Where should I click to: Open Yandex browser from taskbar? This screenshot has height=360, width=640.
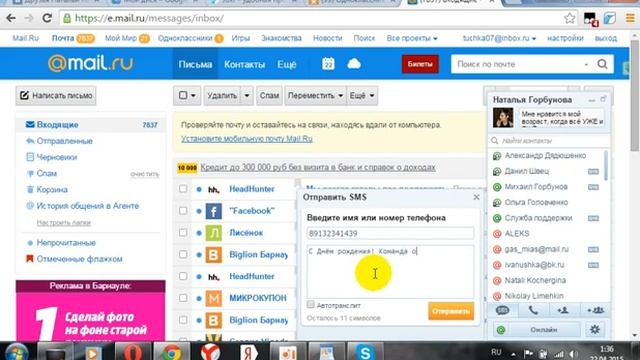(x=211, y=352)
